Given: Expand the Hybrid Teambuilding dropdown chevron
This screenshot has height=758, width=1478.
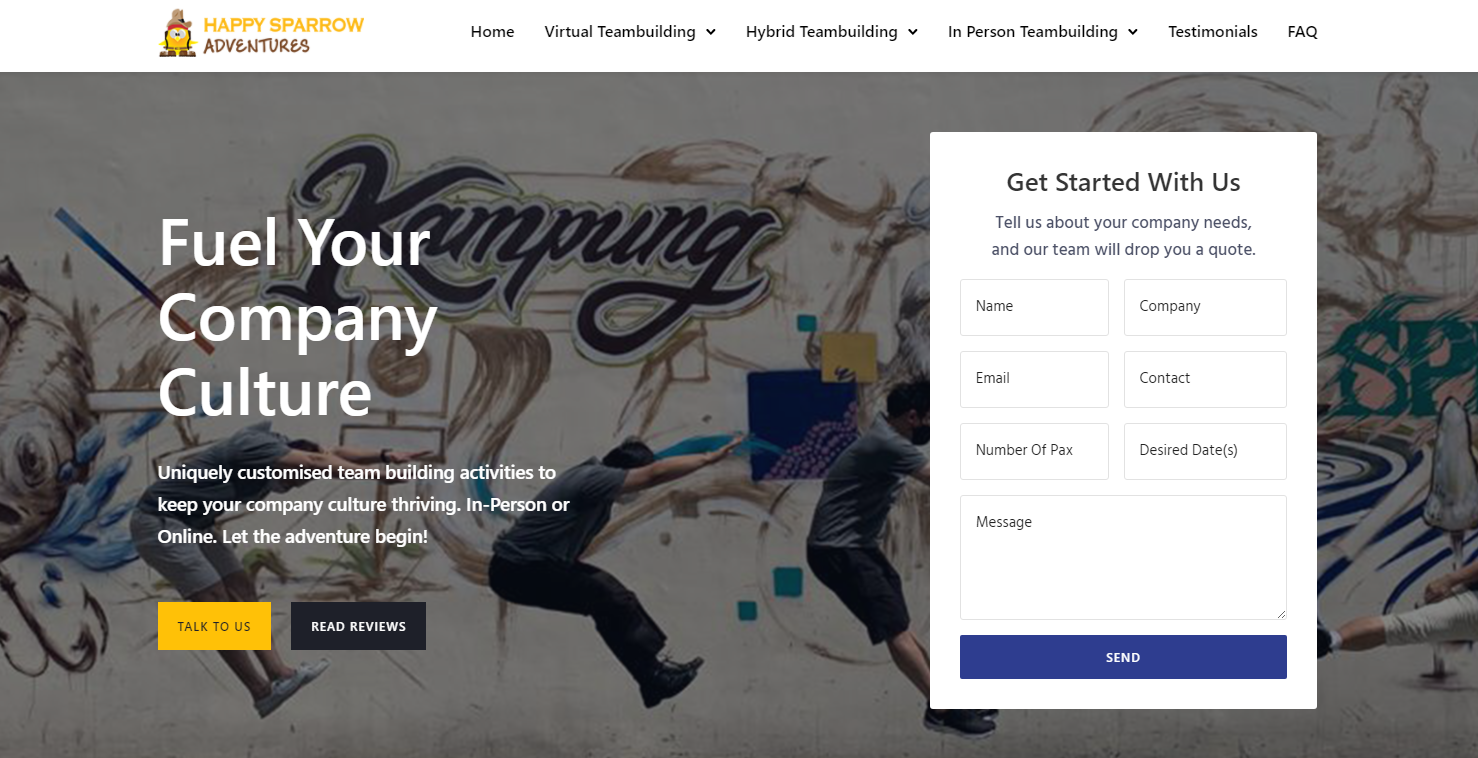Looking at the screenshot, I should coord(912,32).
